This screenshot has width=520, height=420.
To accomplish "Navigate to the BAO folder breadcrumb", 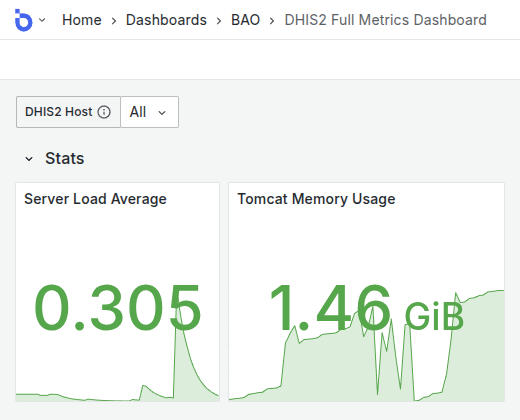I will (x=245, y=20).
